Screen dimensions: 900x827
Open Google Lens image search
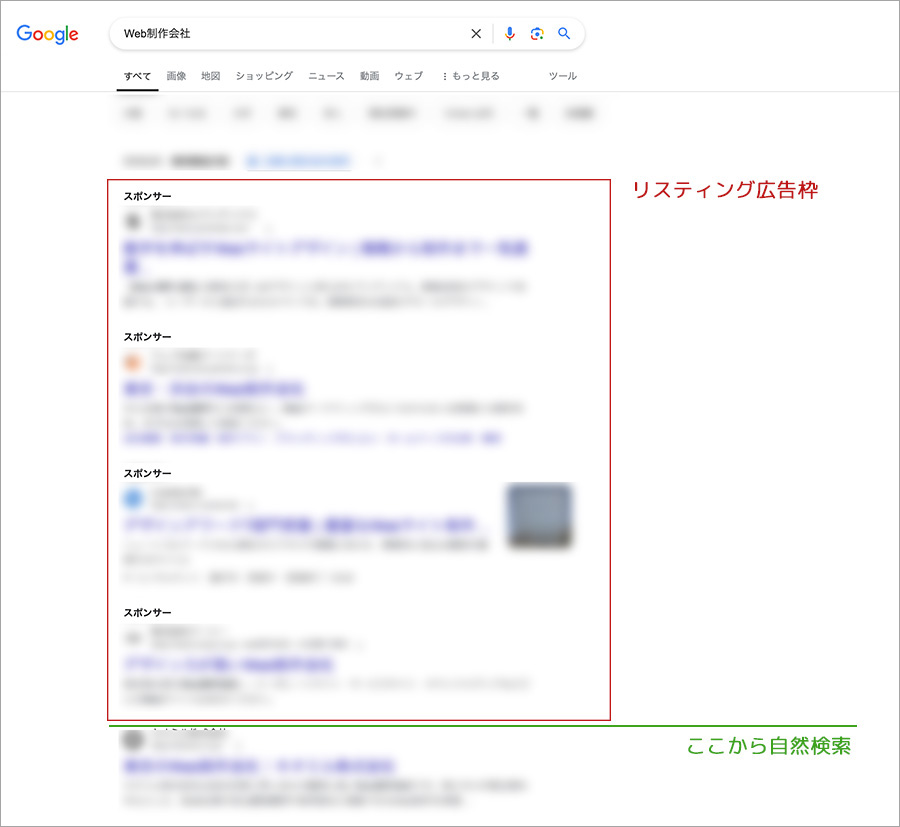[537, 34]
